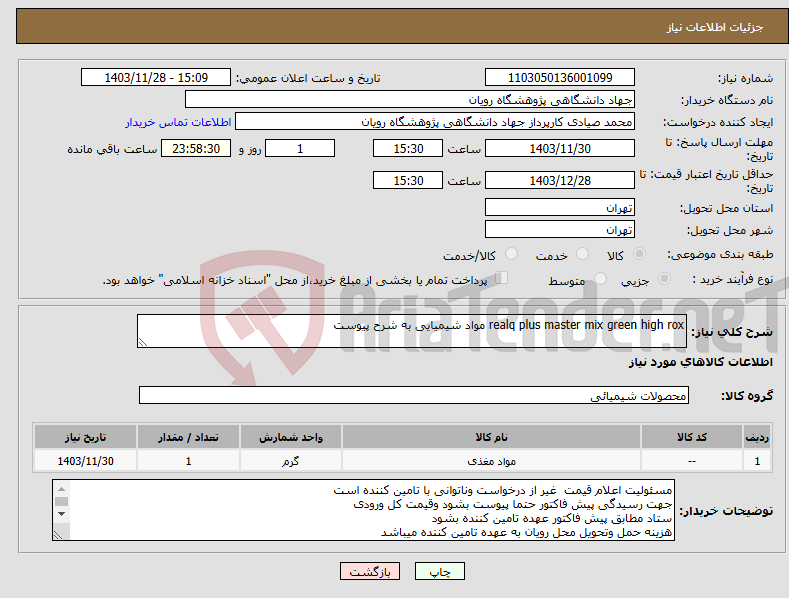Click the شماره نیاز field 1103050136001099
This screenshot has width=789, height=598.
click(560, 78)
